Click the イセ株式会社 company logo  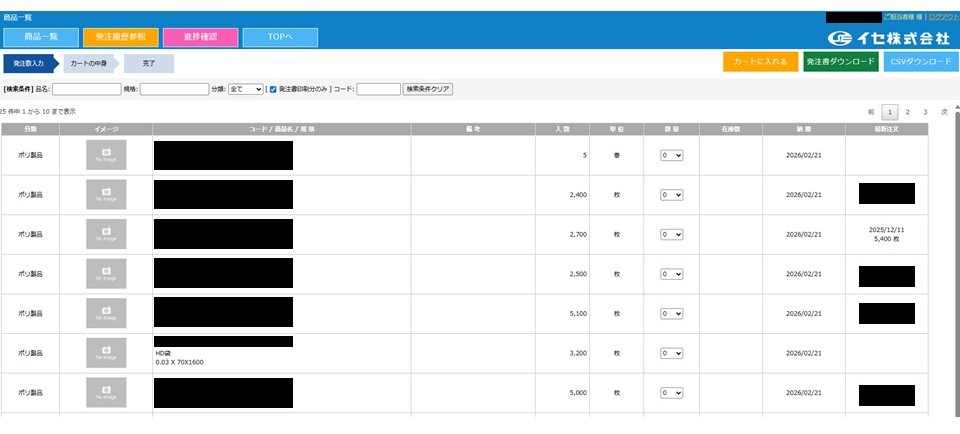(x=889, y=38)
